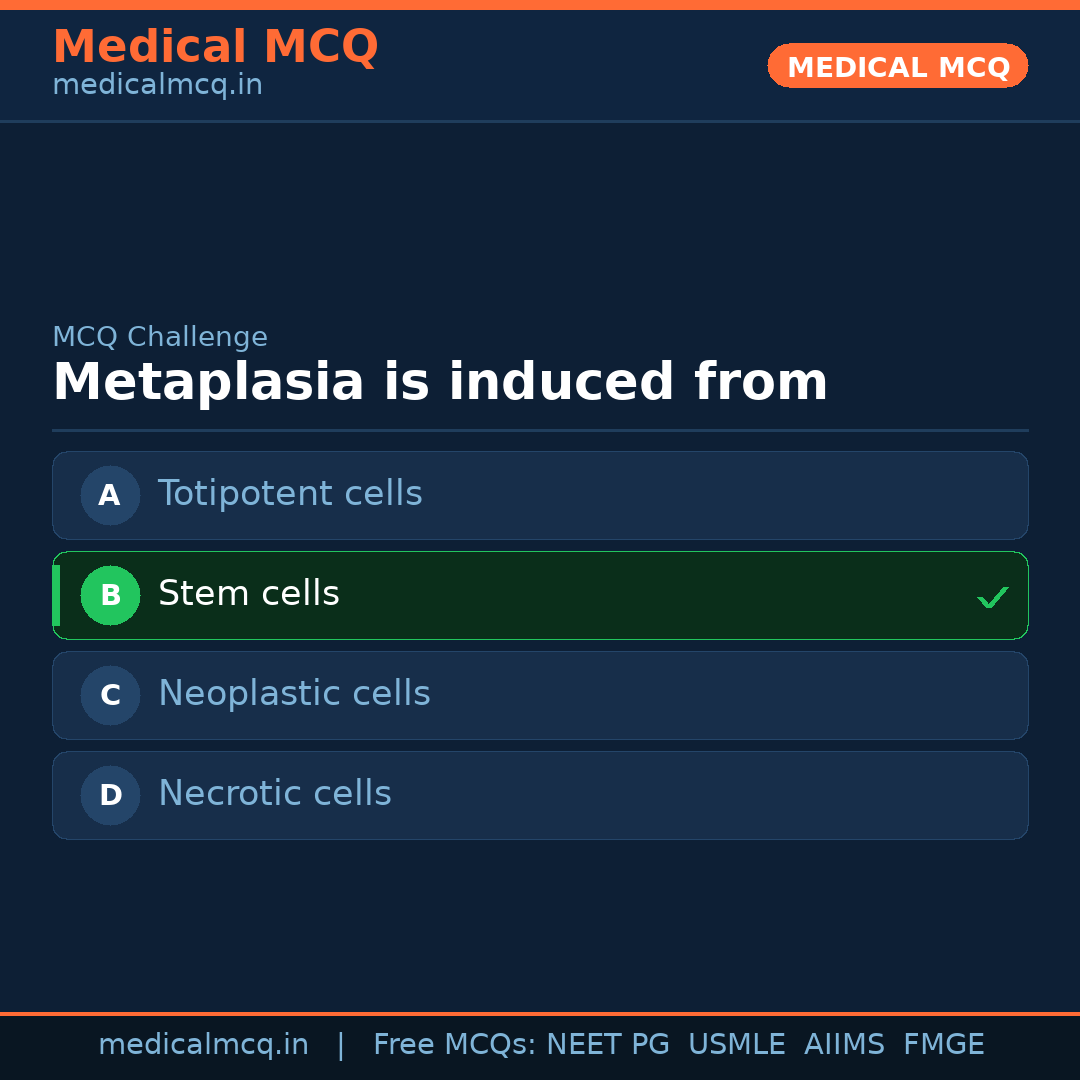This screenshot has height=1080, width=1080.
Task: Click the letter A circle icon
Action: [110, 495]
